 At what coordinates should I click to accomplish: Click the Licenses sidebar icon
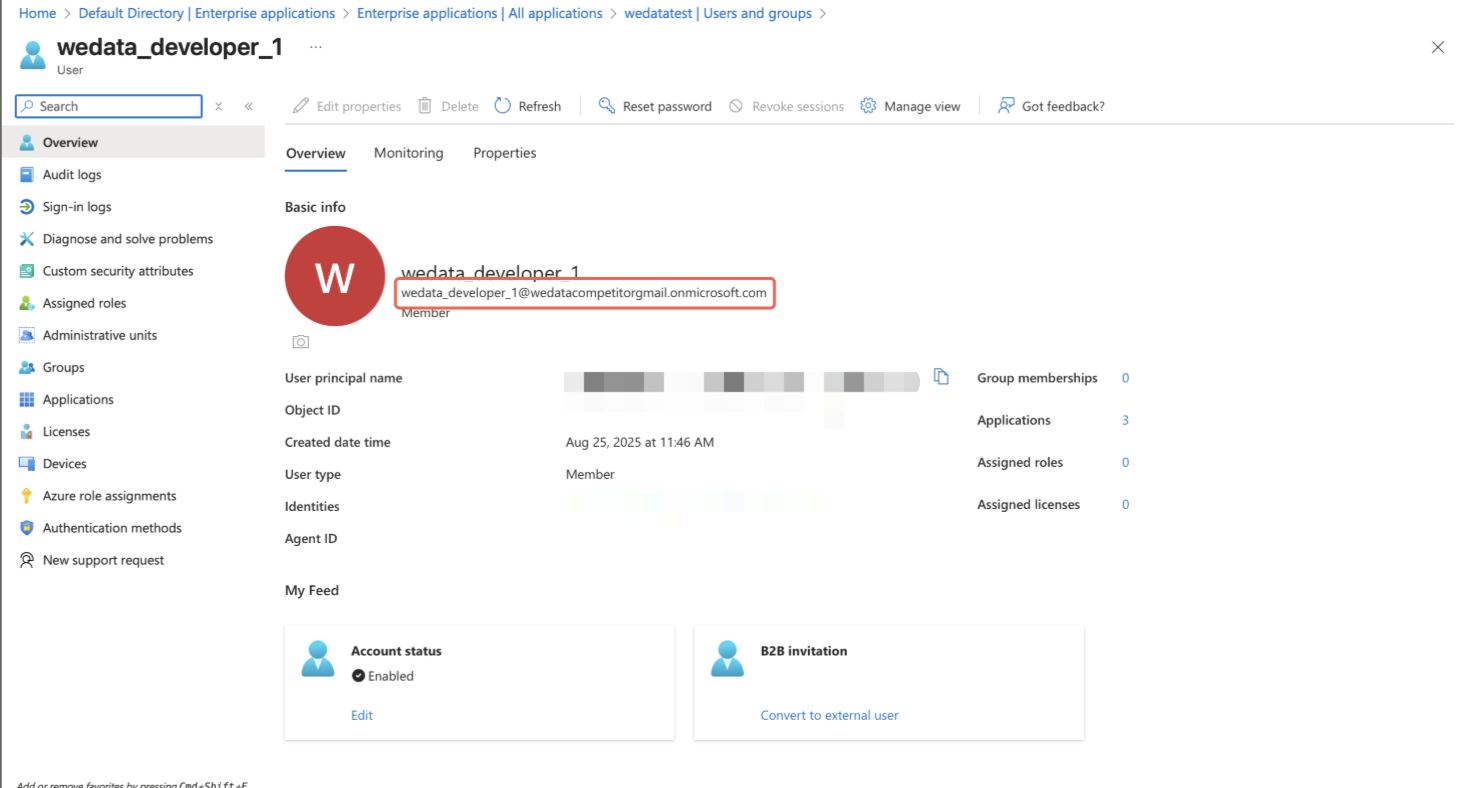[27, 432]
